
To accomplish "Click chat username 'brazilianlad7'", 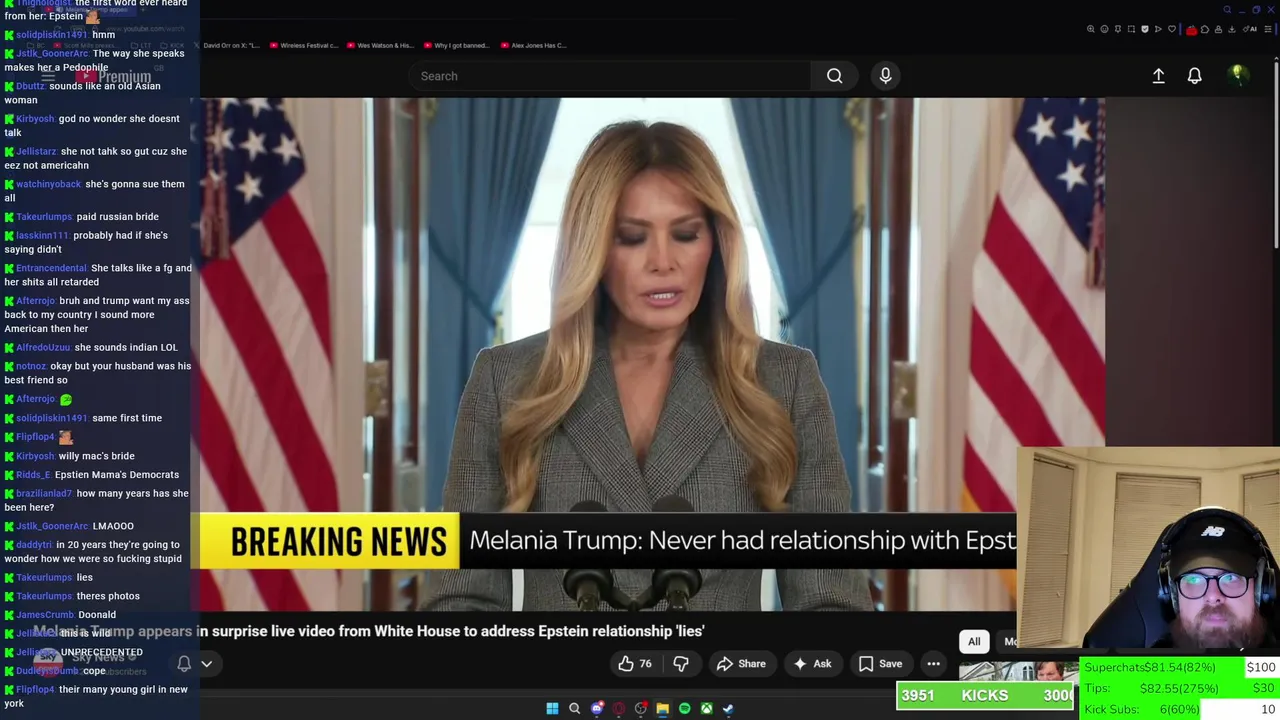I will point(44,493).
